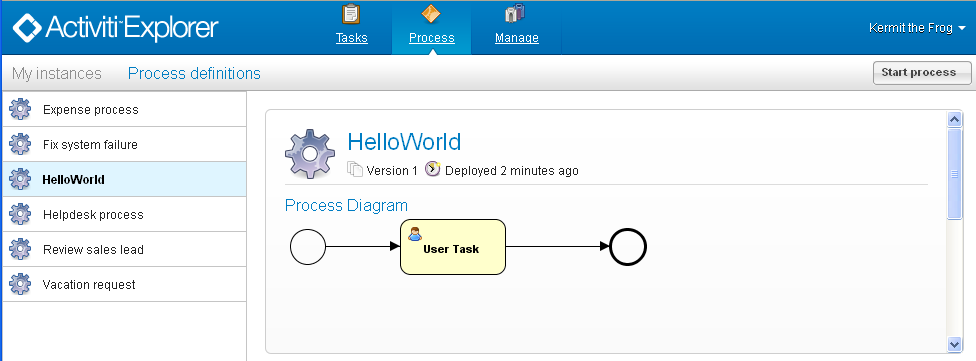
Task: Click the gear icon beside Review sales lead
Action: [x=21, y=249]
